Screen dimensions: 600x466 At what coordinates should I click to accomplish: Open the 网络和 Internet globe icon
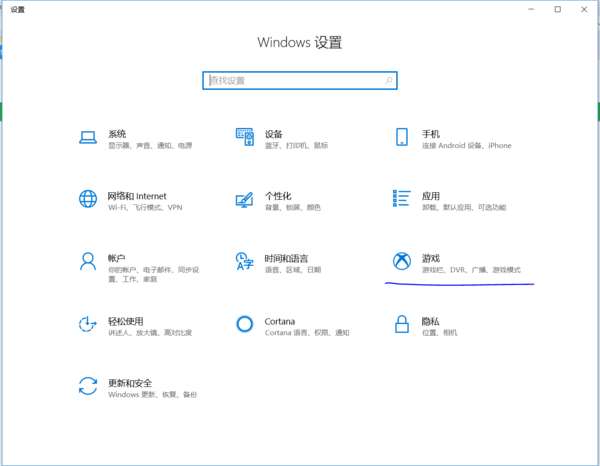[x=88, y=199]
